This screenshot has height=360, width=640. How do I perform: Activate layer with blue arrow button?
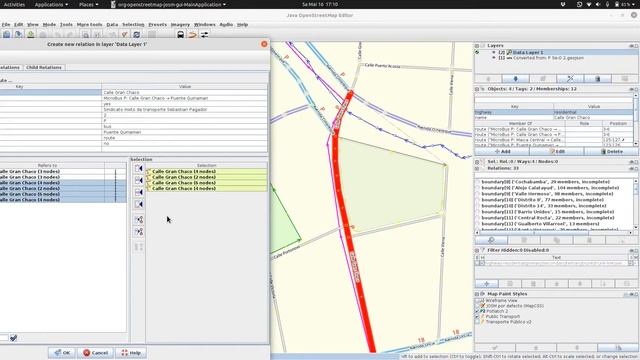coord(516,78)
